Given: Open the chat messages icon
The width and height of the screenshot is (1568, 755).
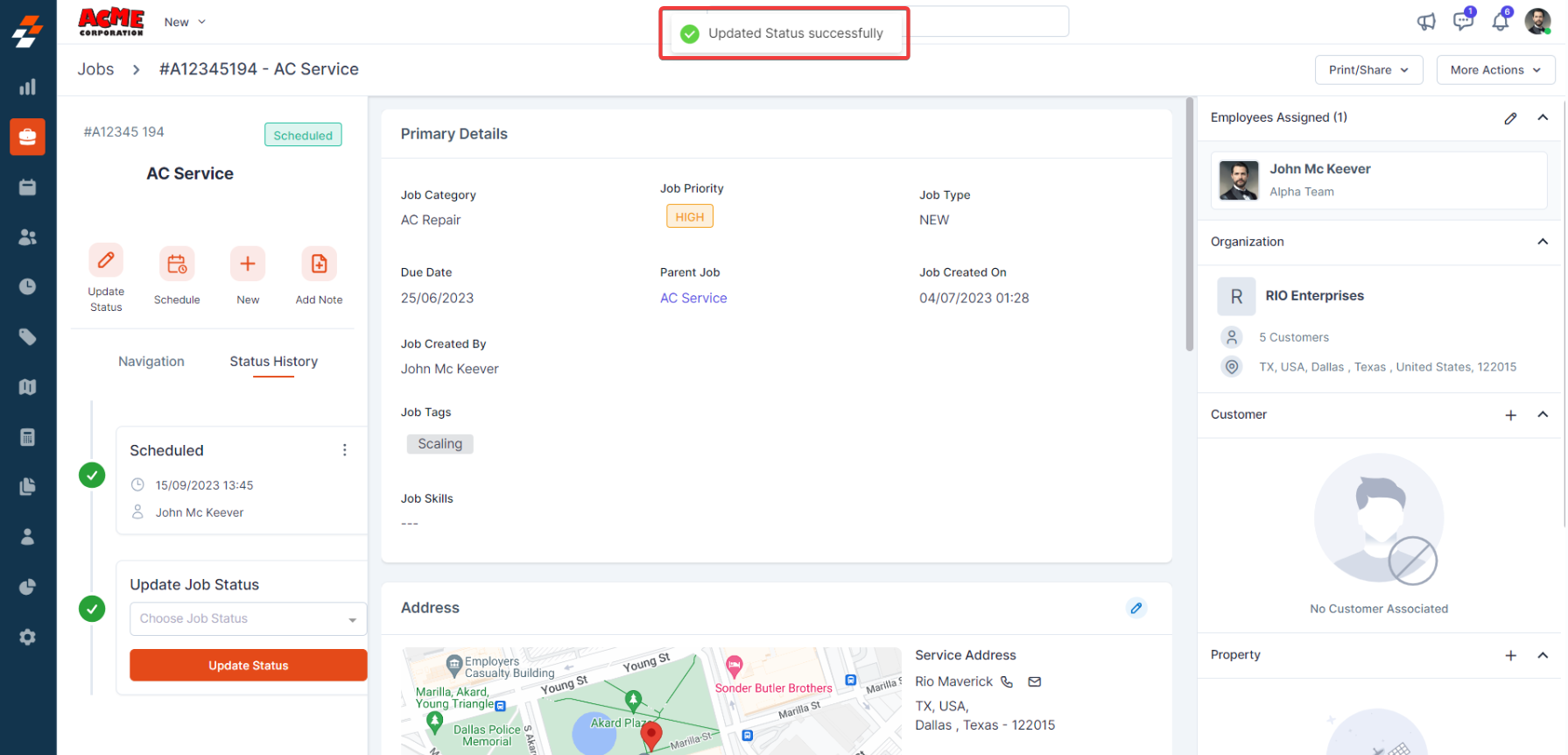Looking at the screenshot, I should (1463, 22).
